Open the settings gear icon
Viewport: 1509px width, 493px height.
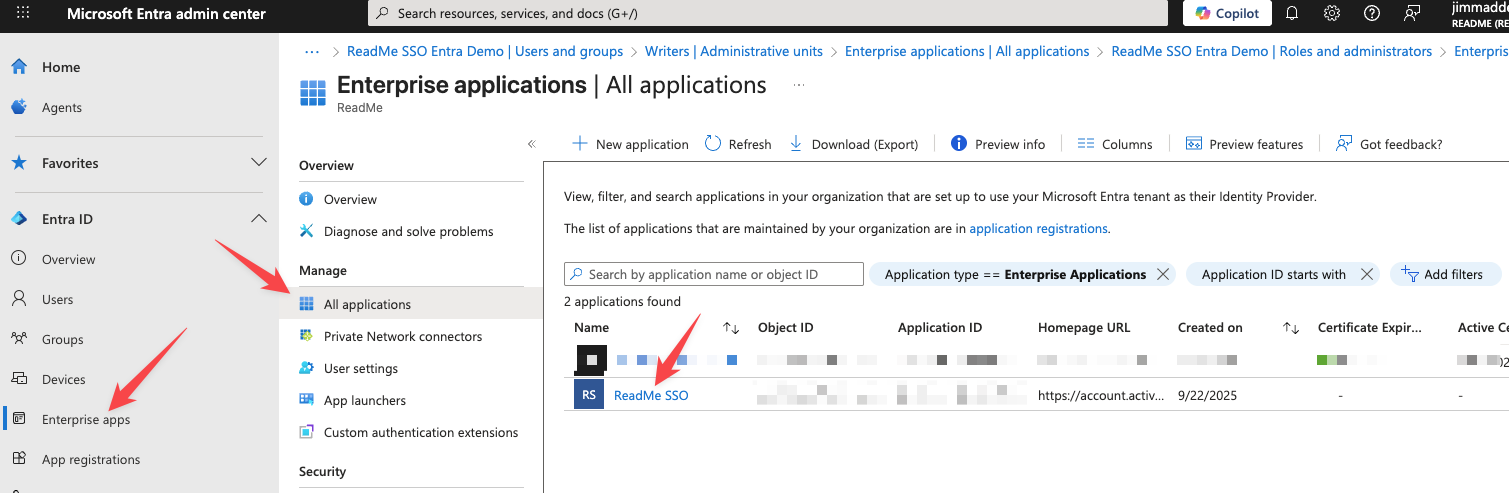click(x=1332, y=14)
